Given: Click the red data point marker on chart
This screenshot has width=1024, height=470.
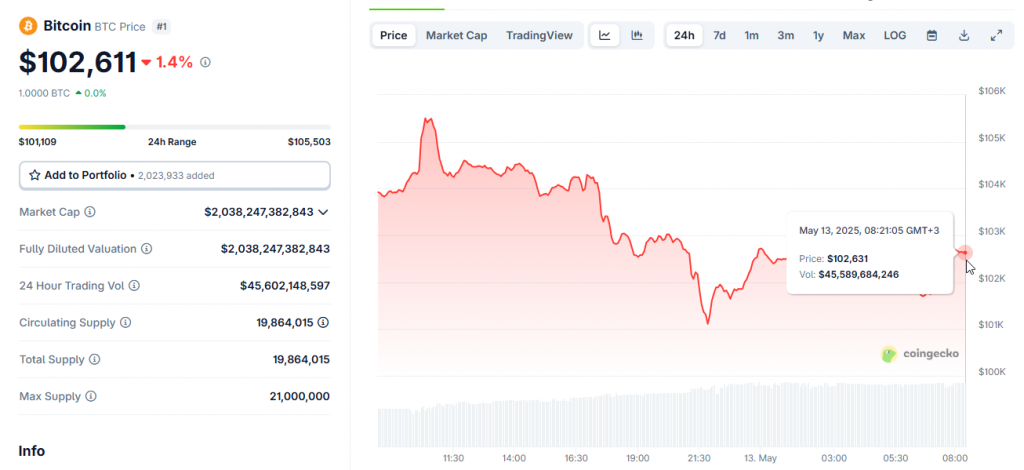Looking at the screenshot, I should [965, 253].
